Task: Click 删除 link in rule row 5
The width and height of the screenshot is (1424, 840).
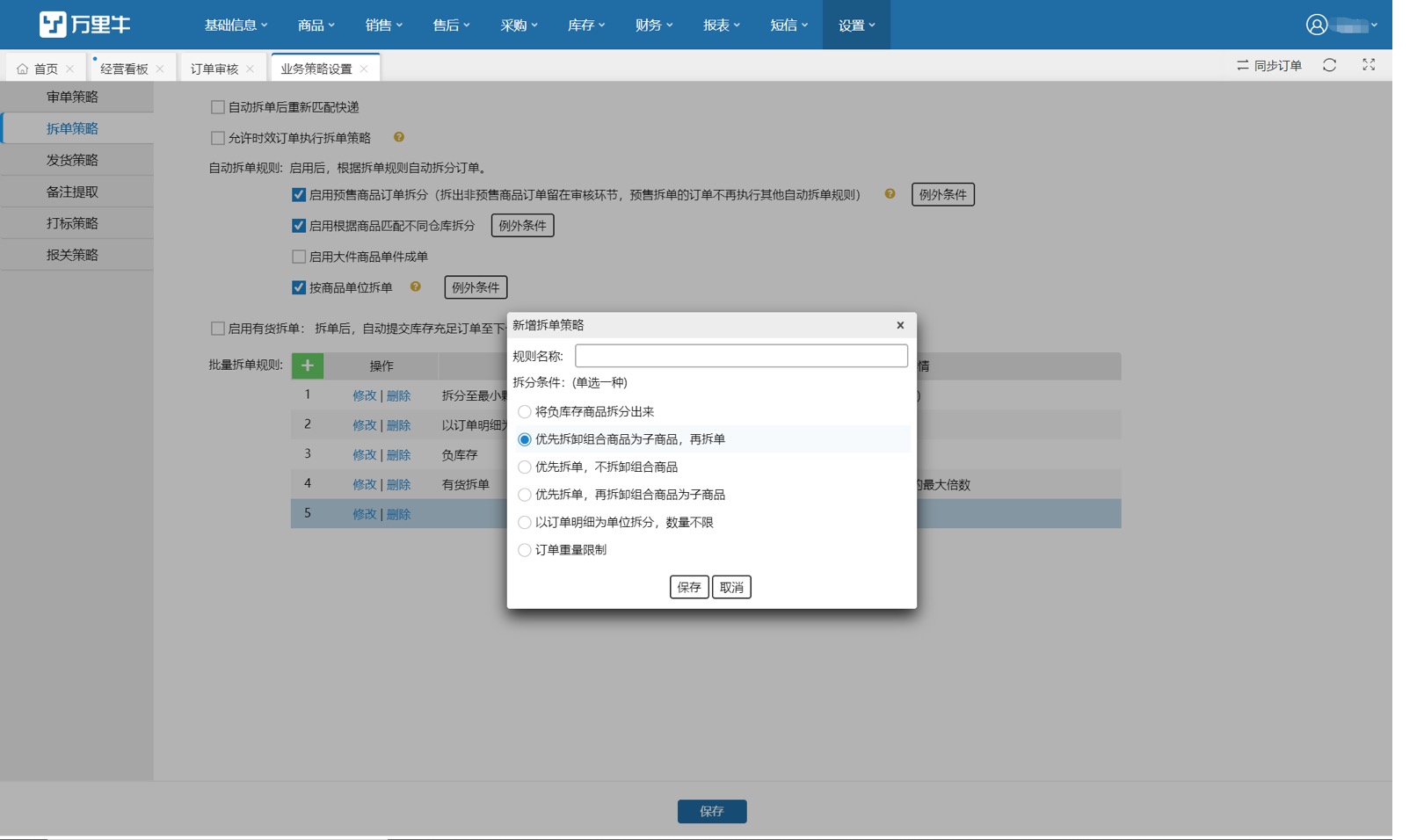Action: [399, 514]
